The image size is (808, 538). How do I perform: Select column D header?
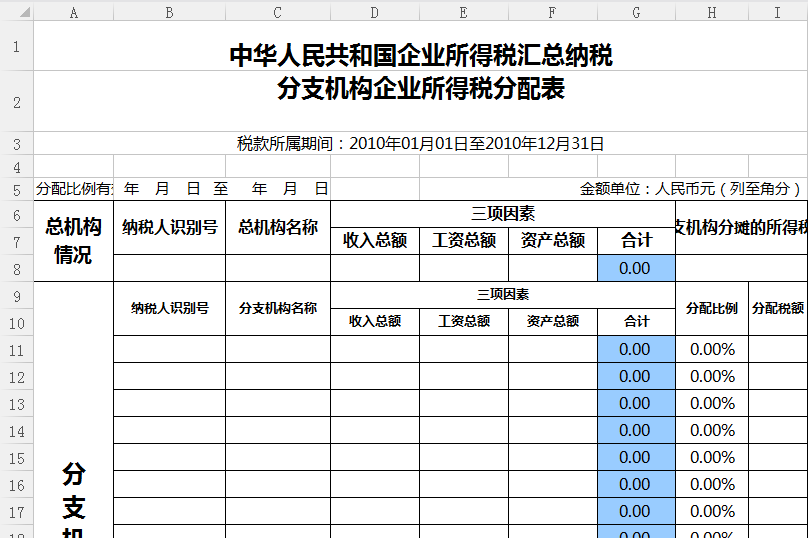pos(374,12)
